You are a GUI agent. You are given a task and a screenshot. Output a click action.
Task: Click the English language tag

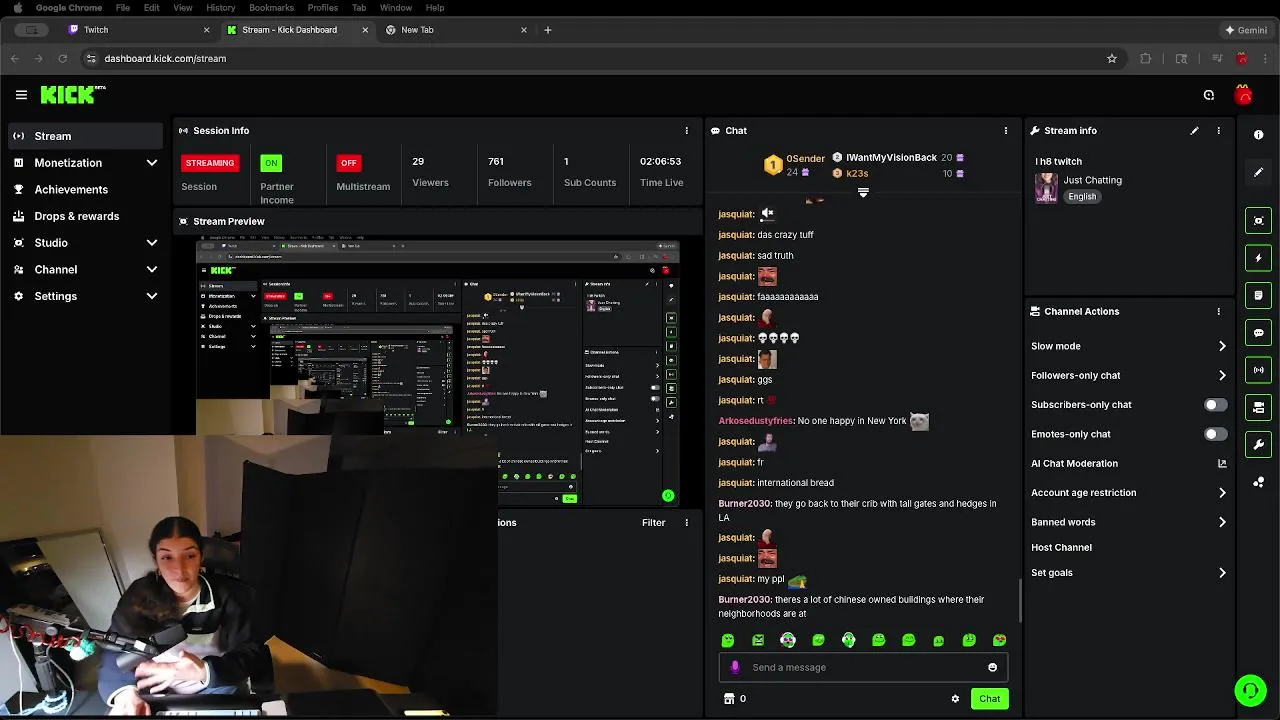coord(1082,197)
